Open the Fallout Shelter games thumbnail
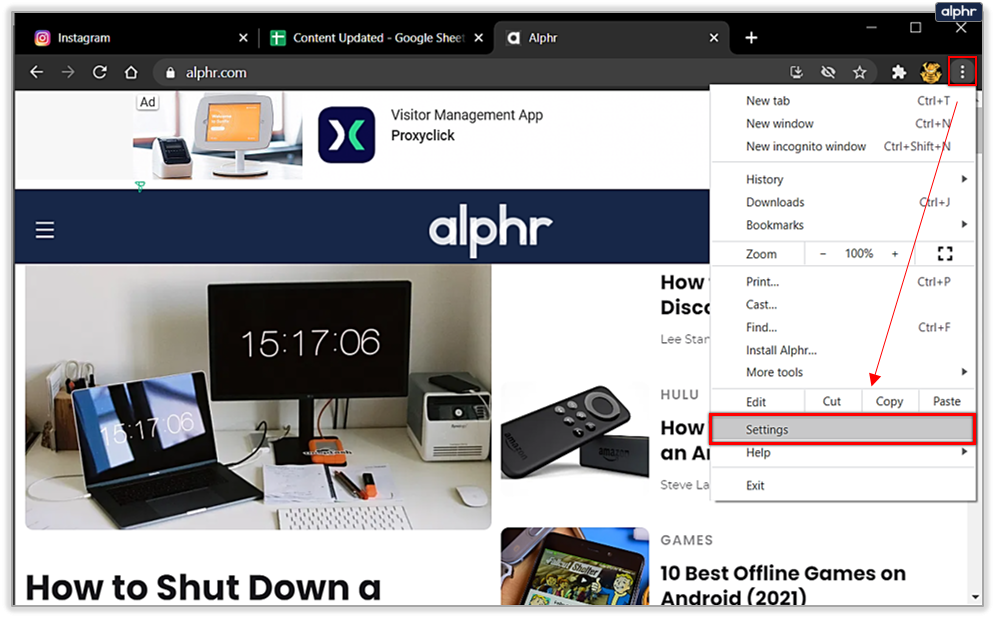The width and height of the screenshot is (995, 618). click(575, 566)
